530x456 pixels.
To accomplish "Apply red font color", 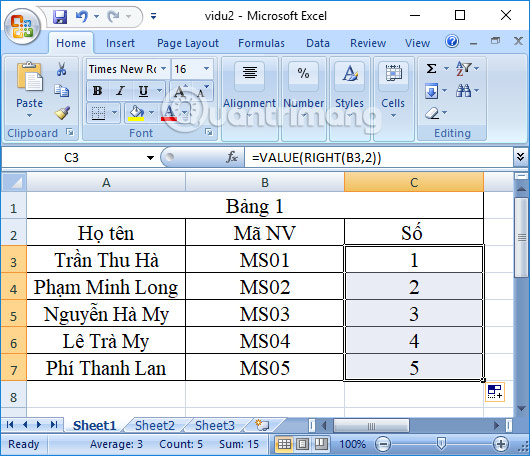I will (x=169, y=113).
